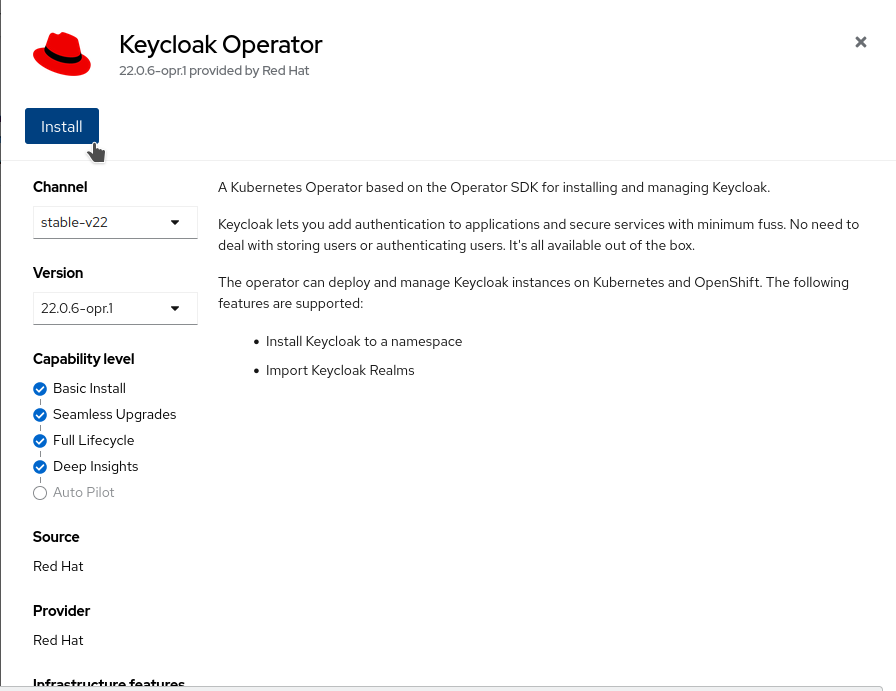Open the 22.0.6-opr.1 Version dropdown
The image size is (896, 691).
[115, 308]
